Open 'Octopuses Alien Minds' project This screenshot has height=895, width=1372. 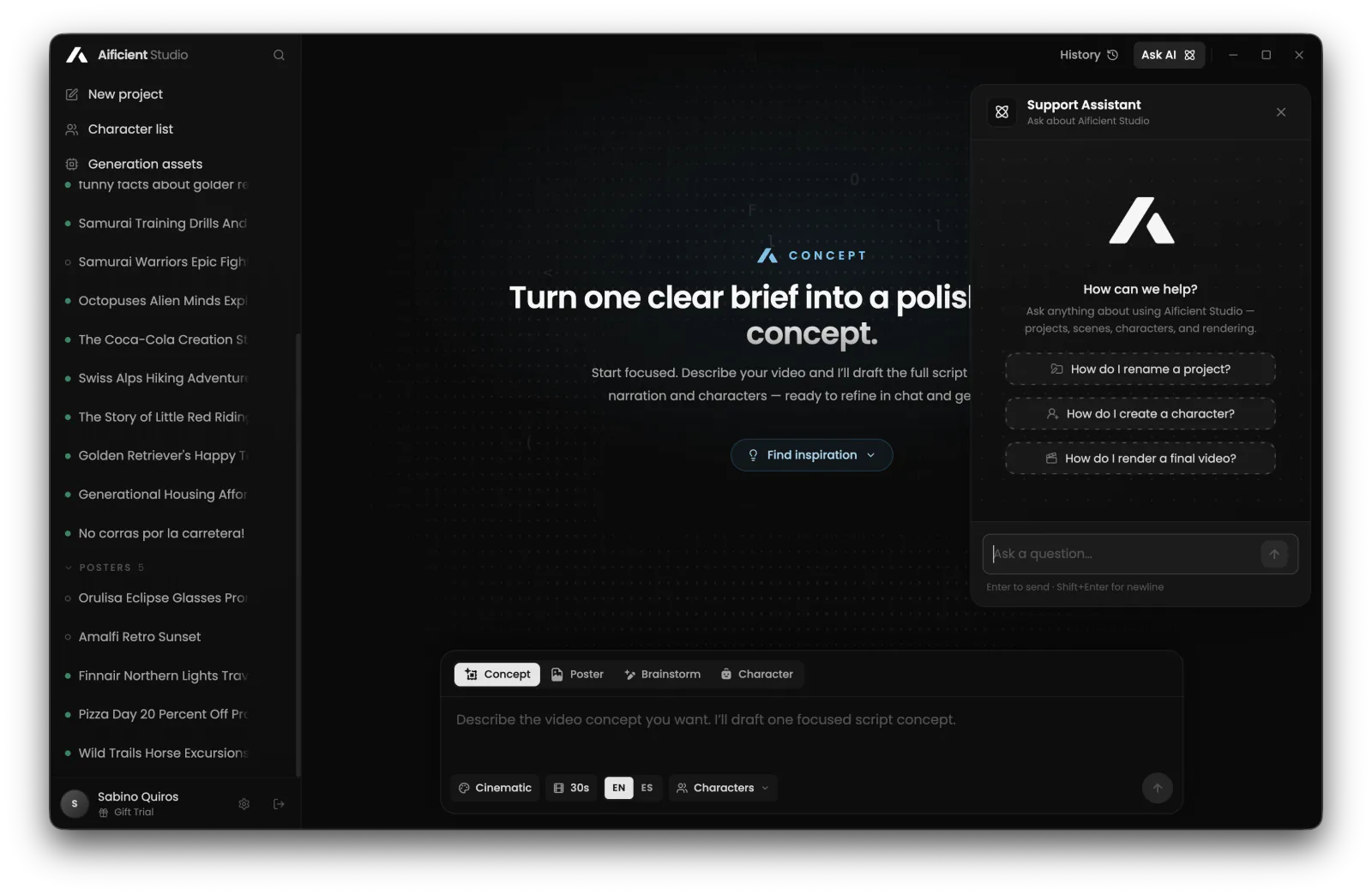(162, 301)
